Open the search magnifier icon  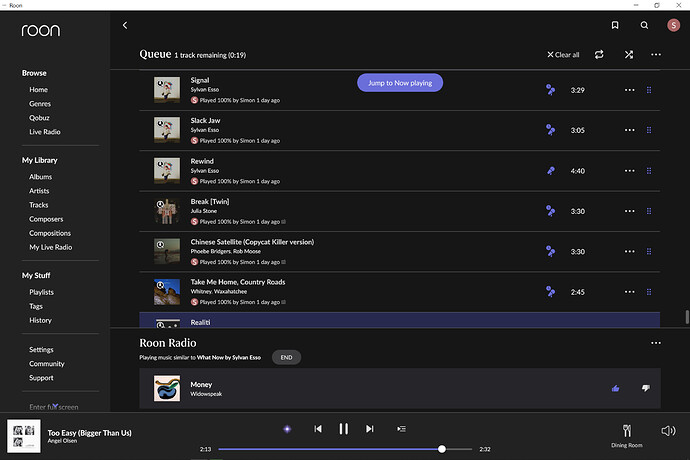tap(644, 26)
